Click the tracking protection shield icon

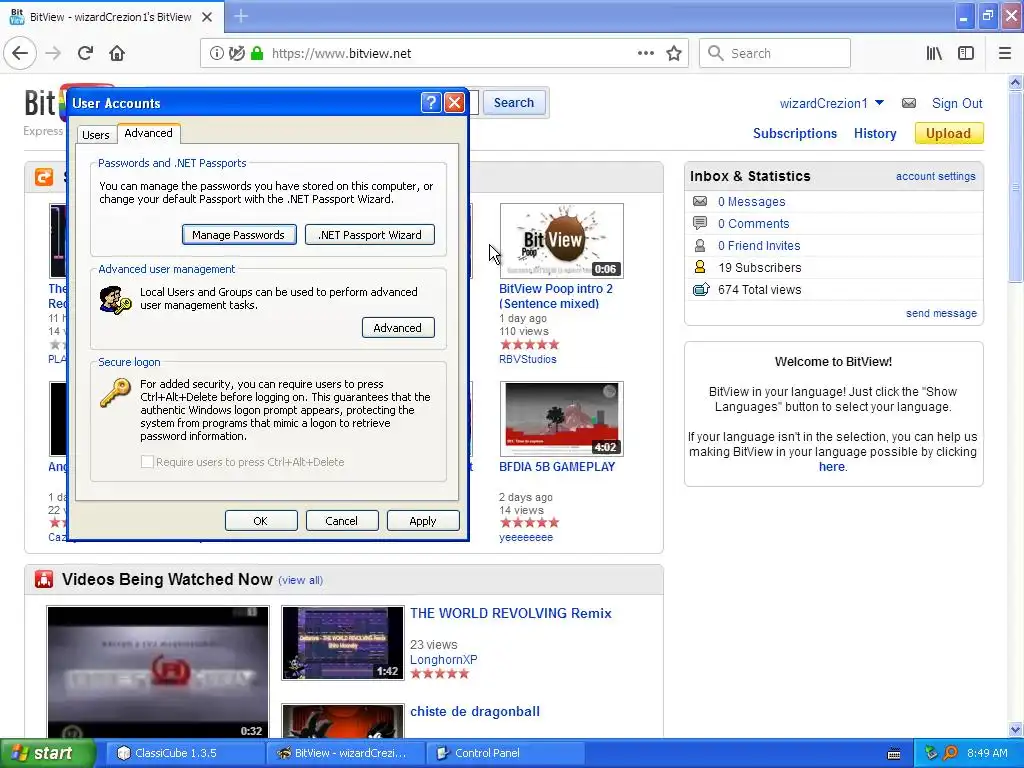pyautogui.click(x=237, y=53)
